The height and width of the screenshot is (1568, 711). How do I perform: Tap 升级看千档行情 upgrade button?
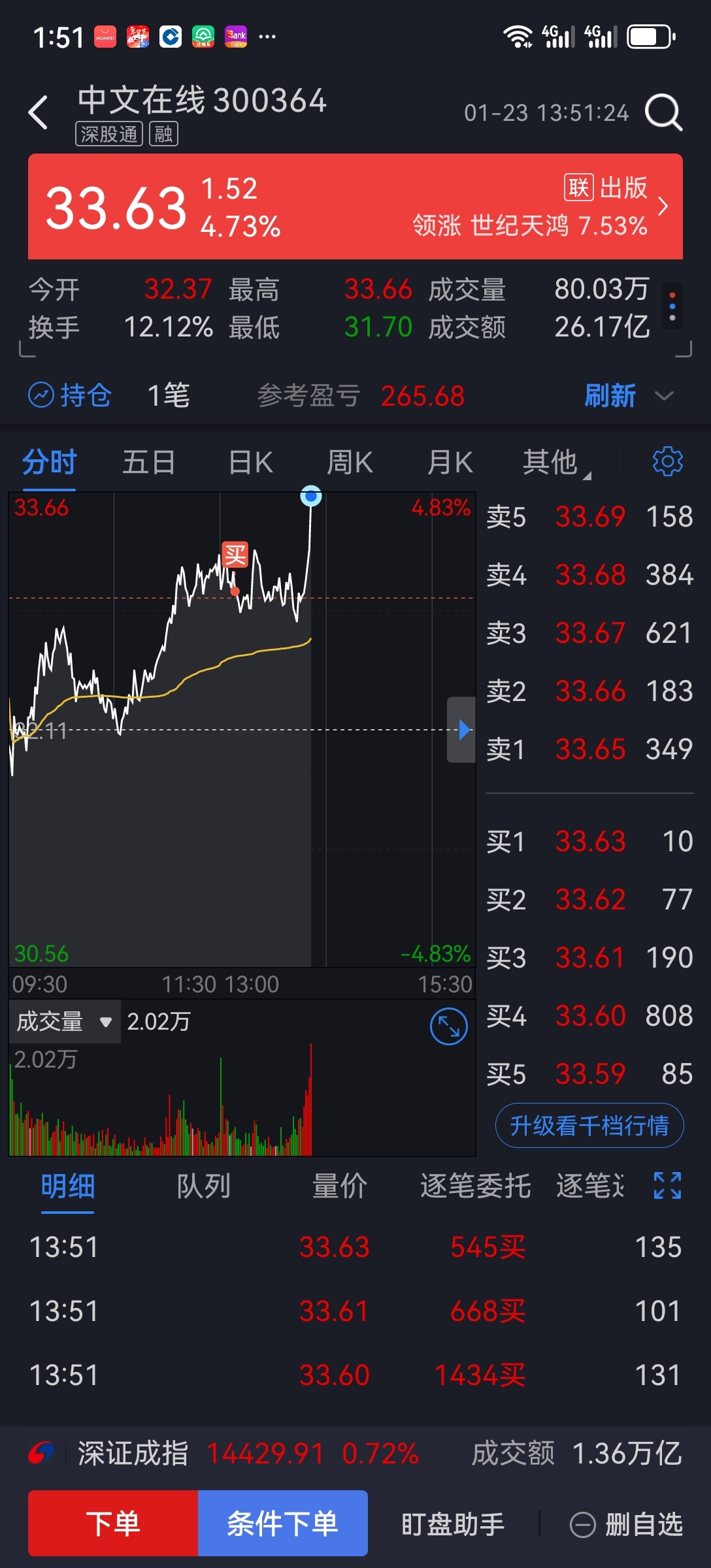[x=589, y=1125]
